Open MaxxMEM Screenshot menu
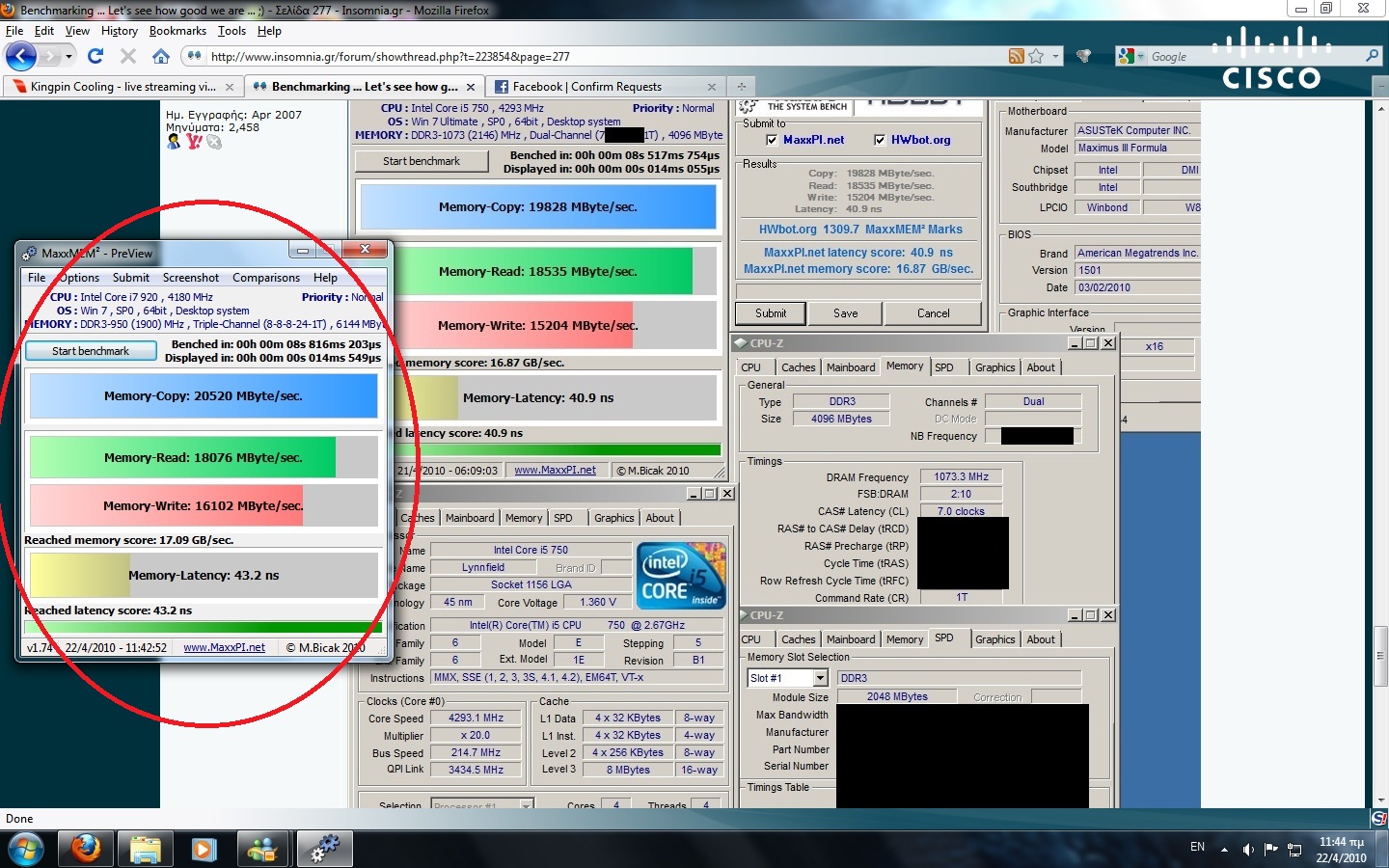 (190, 278)
